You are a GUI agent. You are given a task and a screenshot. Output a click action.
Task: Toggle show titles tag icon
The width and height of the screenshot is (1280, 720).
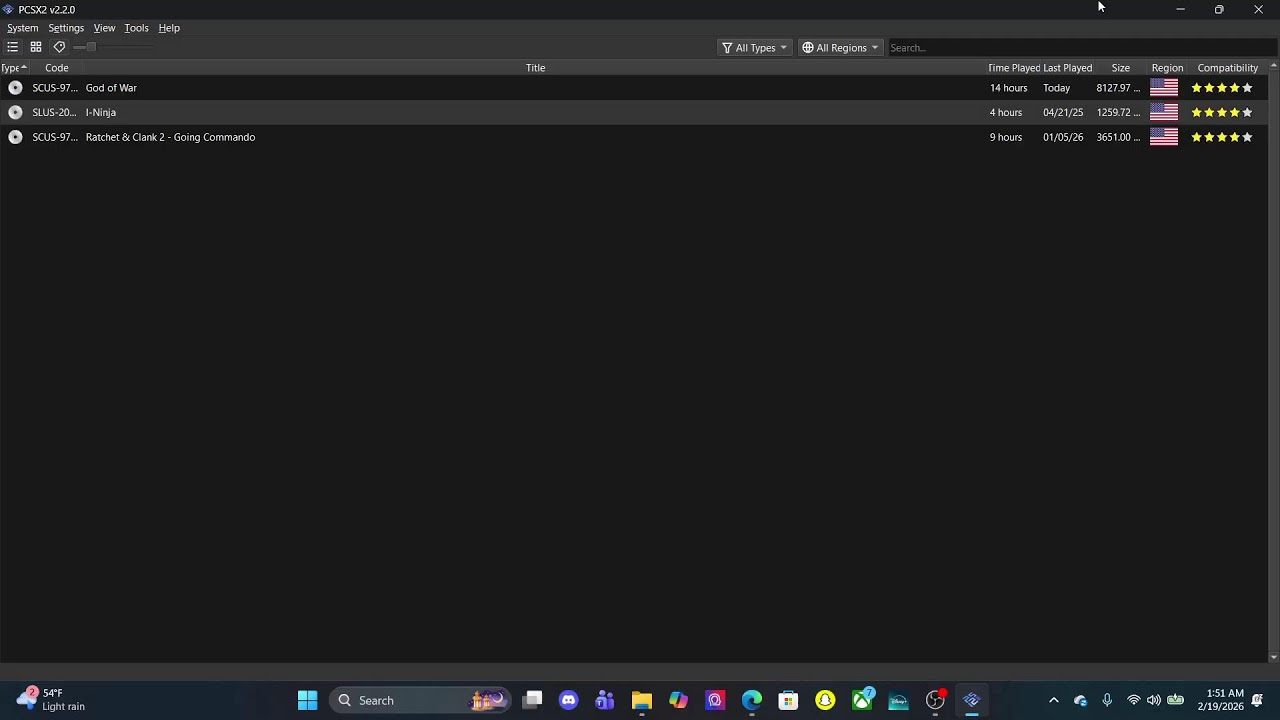tap(59, 47)
